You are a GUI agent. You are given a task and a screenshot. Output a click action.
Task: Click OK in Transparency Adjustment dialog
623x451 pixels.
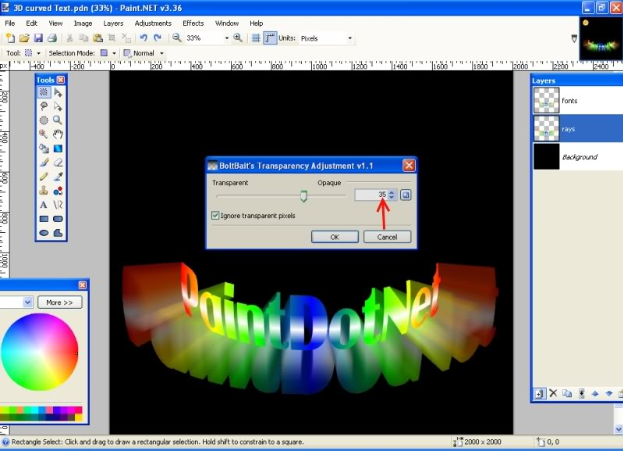point(335,237)
